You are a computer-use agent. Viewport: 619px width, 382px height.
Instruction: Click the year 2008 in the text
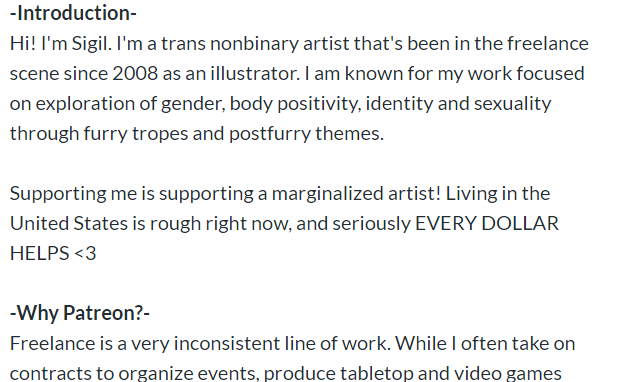coord(135,73)
